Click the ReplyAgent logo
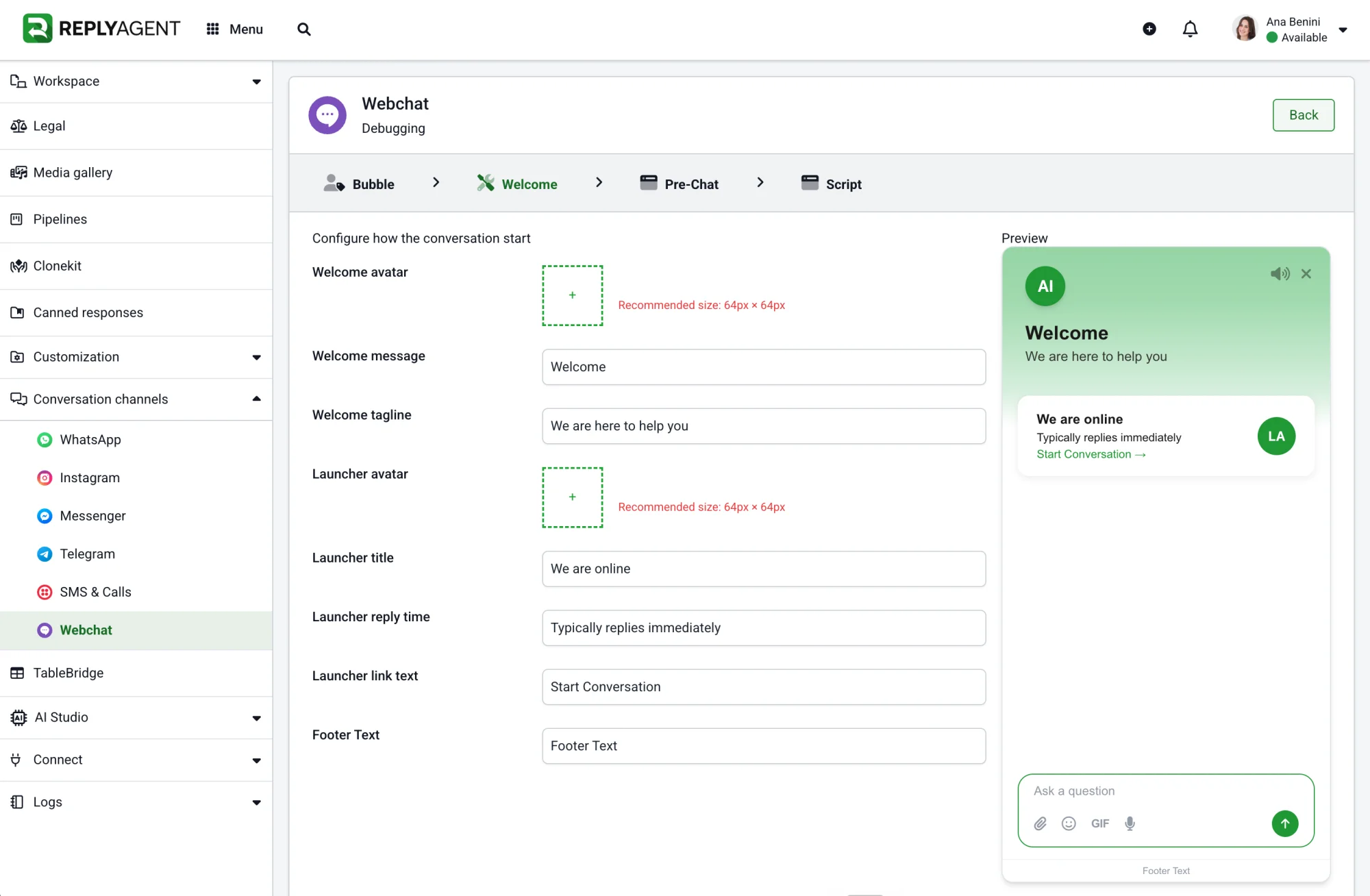The image size is (1370, 896). click(x=101, y=29)
